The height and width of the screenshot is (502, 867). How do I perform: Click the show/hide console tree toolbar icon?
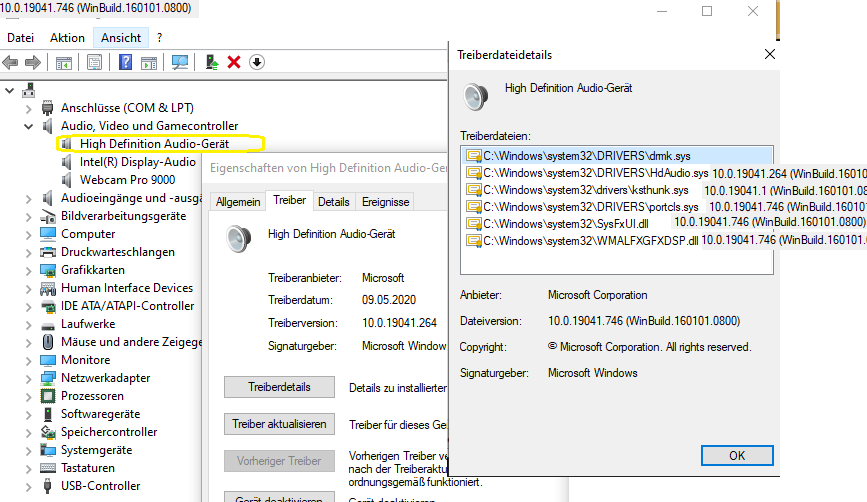(64, 63)
